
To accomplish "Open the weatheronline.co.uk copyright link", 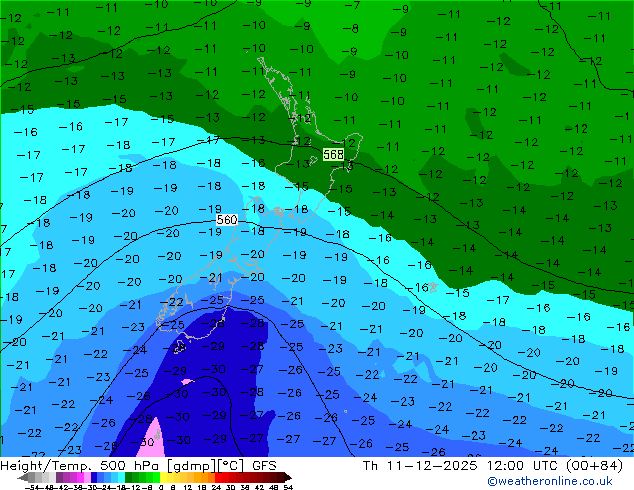I will (x=550, y=481).
